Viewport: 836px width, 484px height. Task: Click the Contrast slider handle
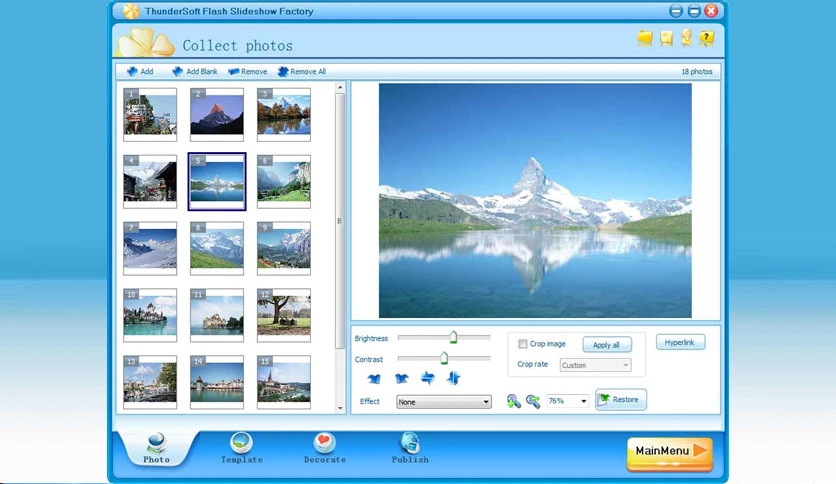[444, 358]
